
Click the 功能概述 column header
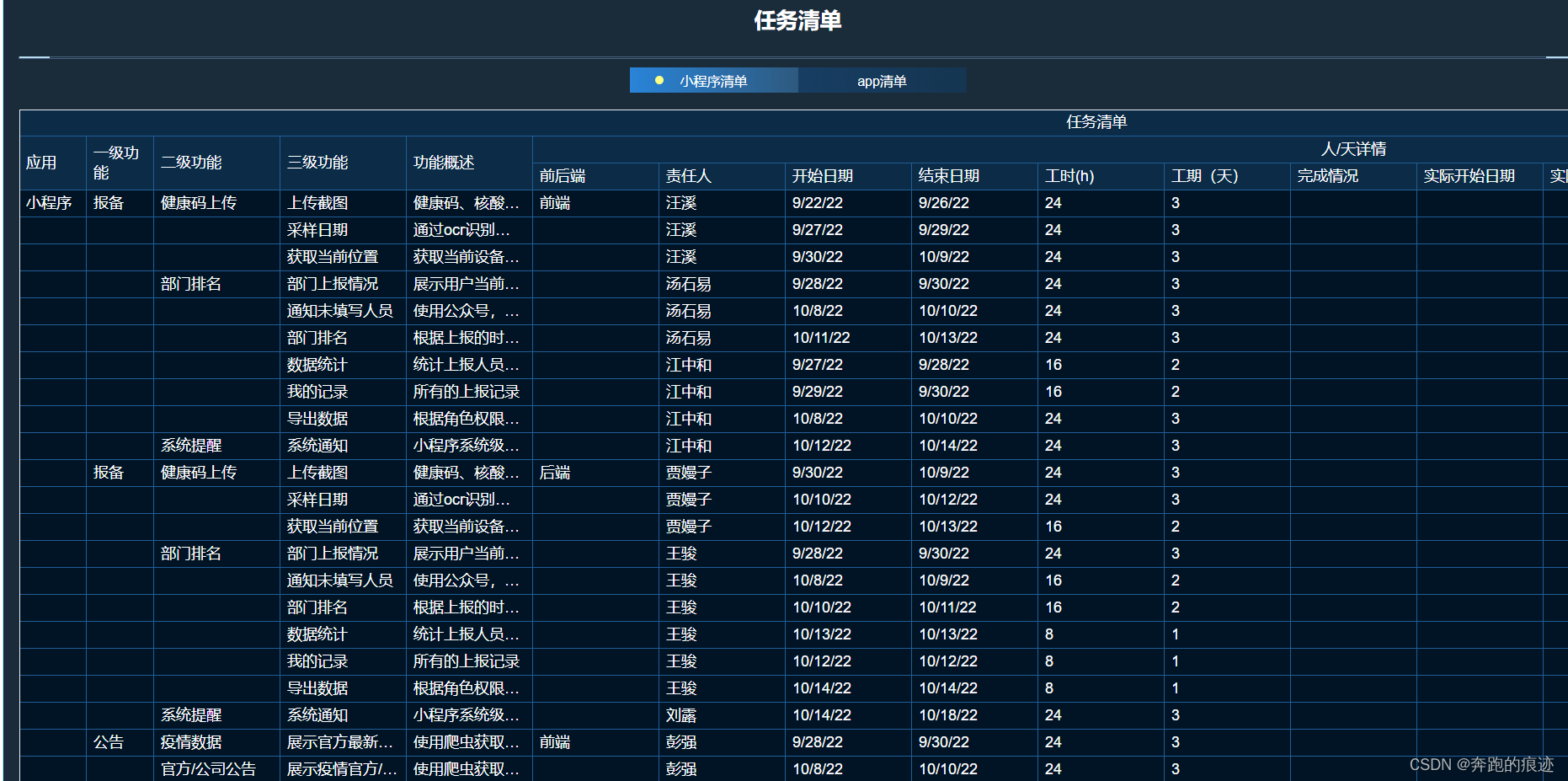(469, 163)
